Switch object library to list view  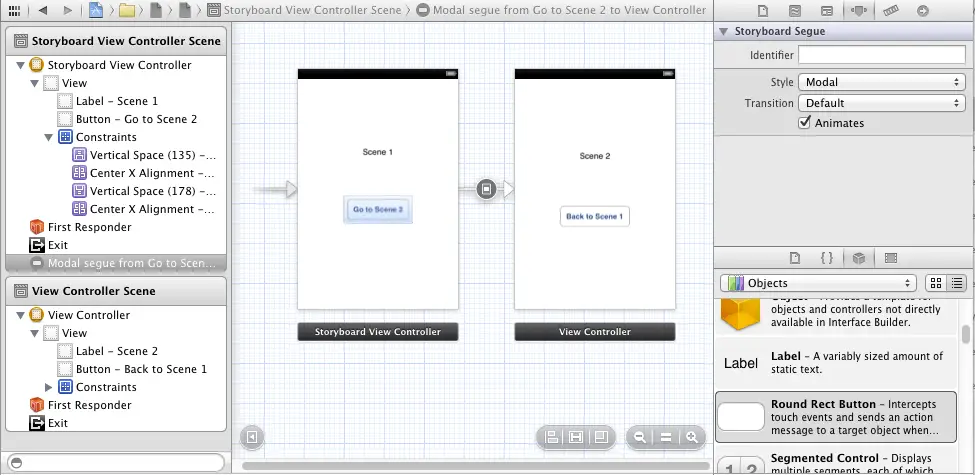(956, 283)
